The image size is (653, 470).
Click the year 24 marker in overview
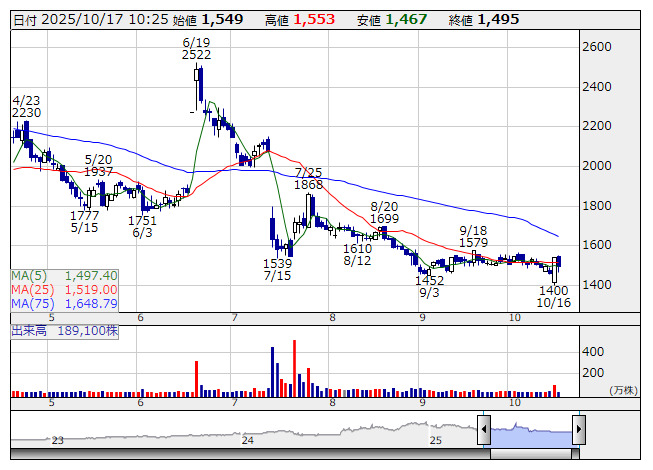[x=247, y=440]
